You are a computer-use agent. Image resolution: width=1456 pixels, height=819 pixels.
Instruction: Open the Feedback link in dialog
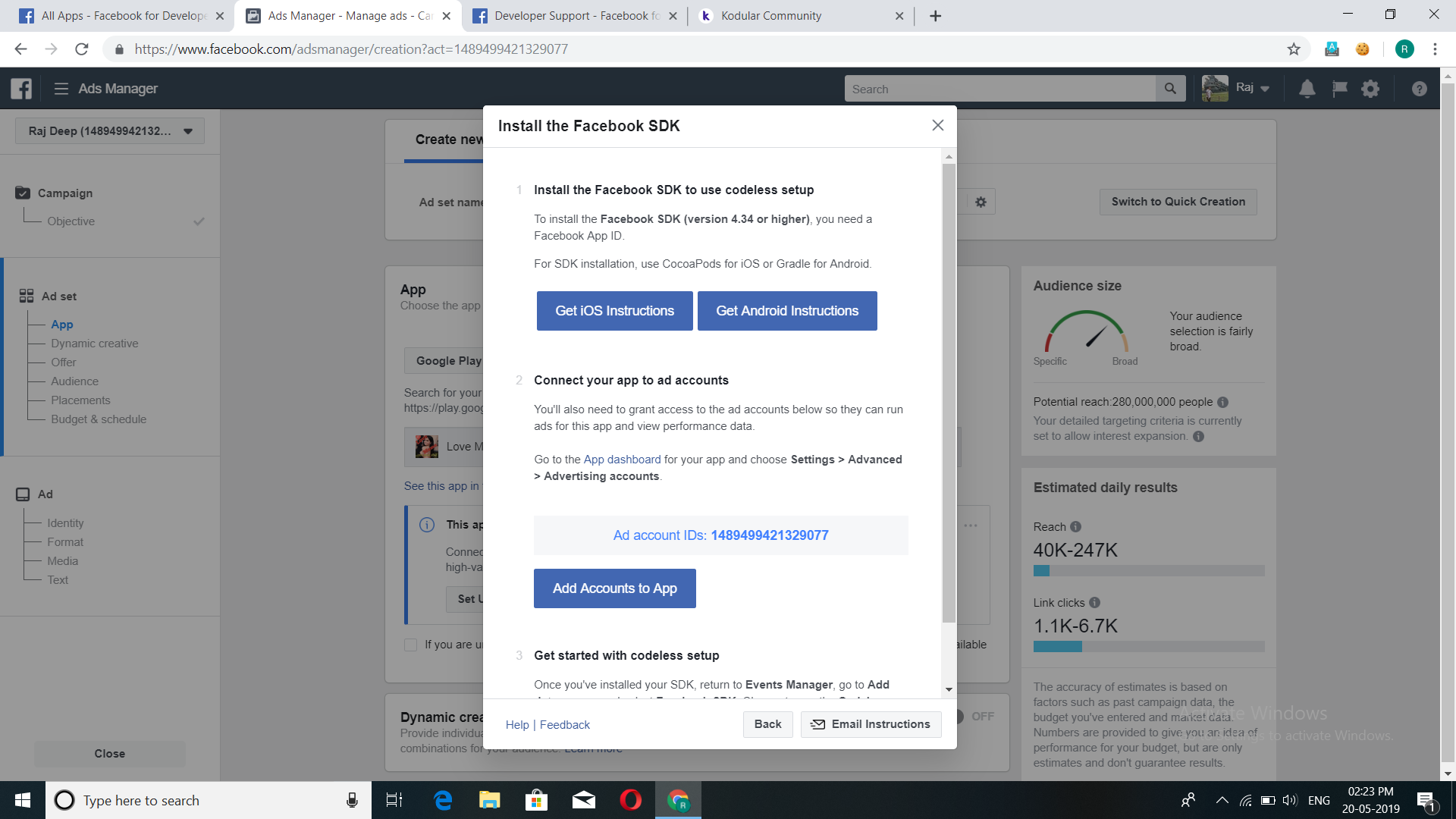pos(564,725)
